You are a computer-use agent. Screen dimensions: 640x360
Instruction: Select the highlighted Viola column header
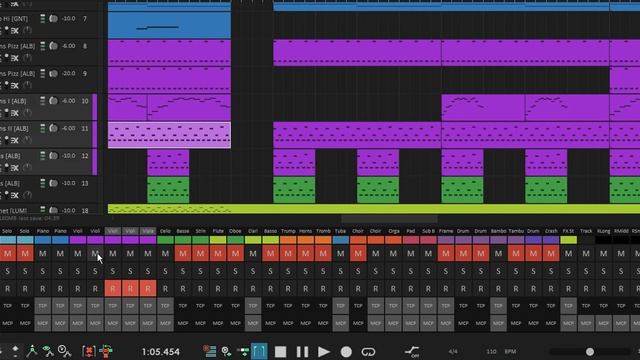pyautogui.click(x=148, y=231)
